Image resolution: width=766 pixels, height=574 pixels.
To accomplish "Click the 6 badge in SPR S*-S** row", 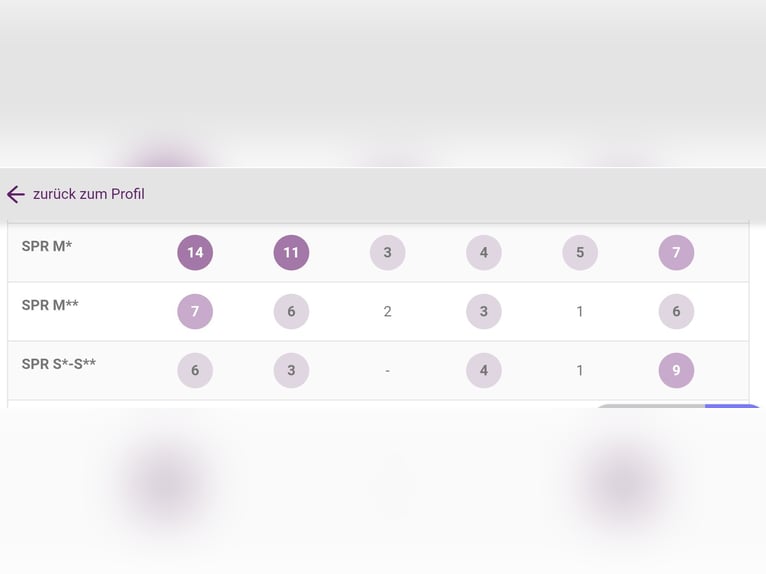I will click(195, 370).
